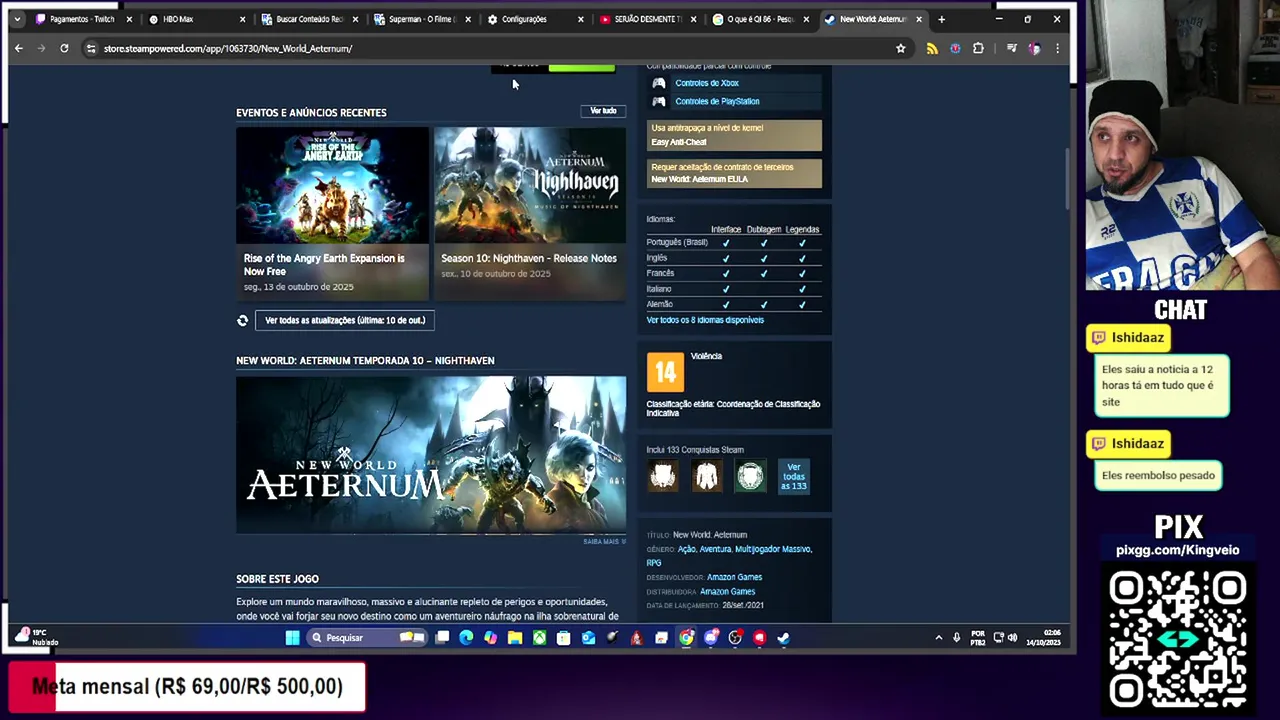Click the PlayStation controller icon
The height and width of the screenshot is (720, 1280).
coord(658,101)
